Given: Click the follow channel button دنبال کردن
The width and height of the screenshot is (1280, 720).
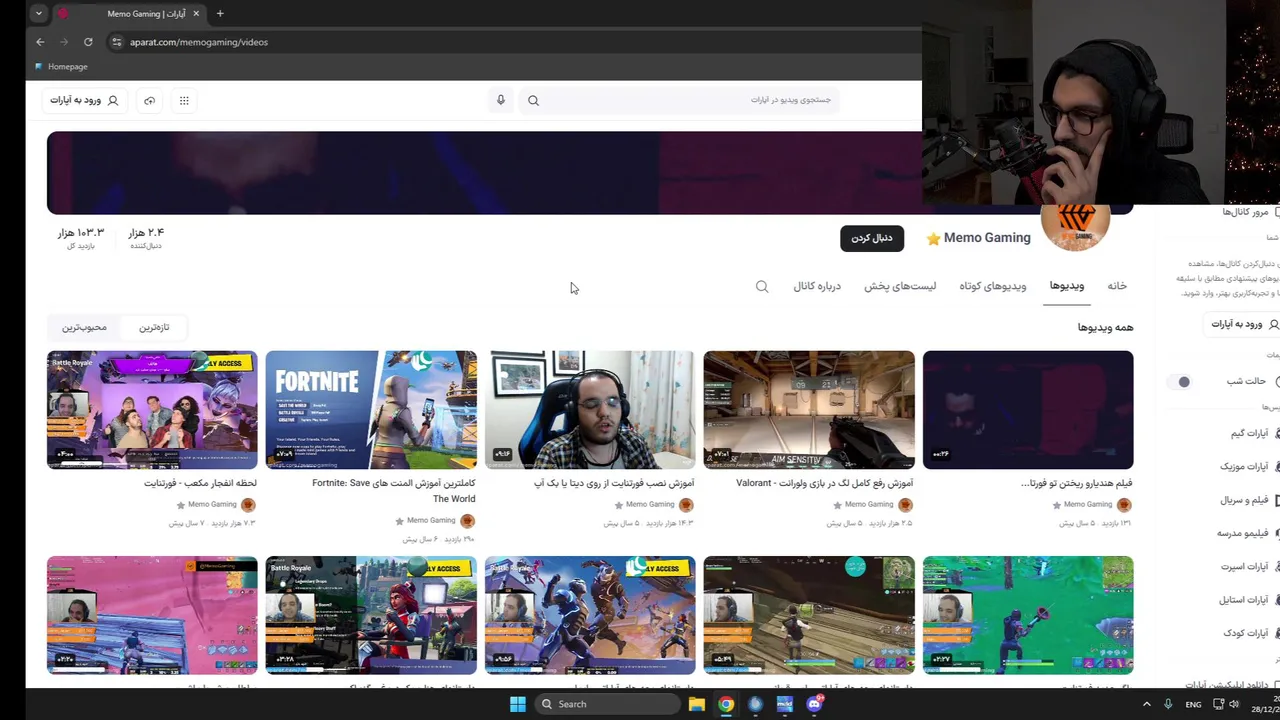Looking at the screenshot, I should point(872,238).
